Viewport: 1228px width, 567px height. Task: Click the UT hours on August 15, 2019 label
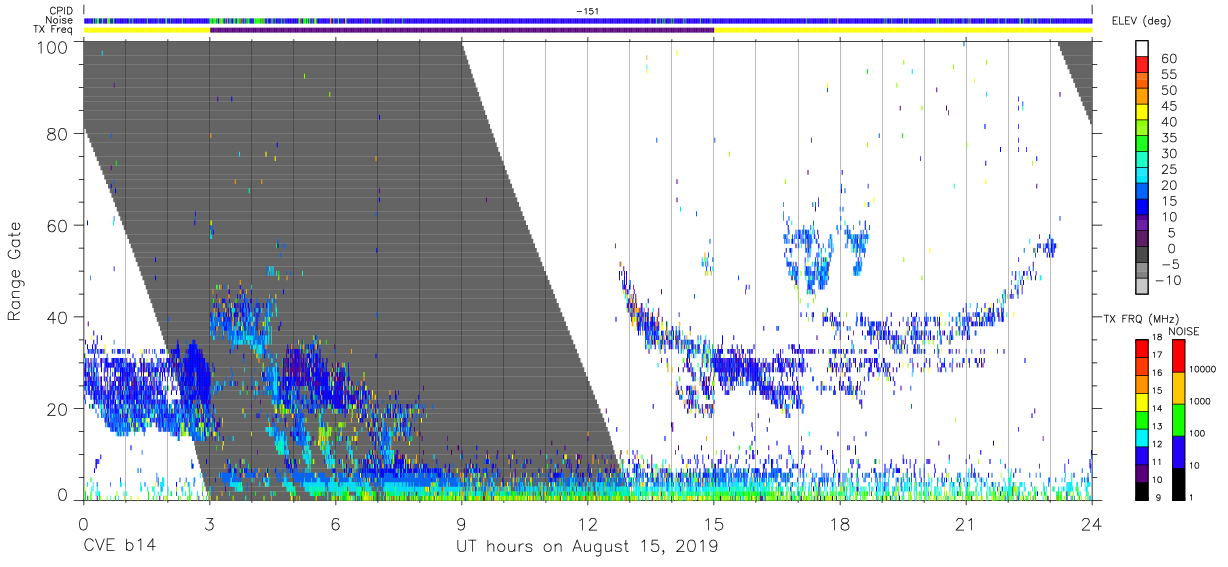(x=587, y=546)
